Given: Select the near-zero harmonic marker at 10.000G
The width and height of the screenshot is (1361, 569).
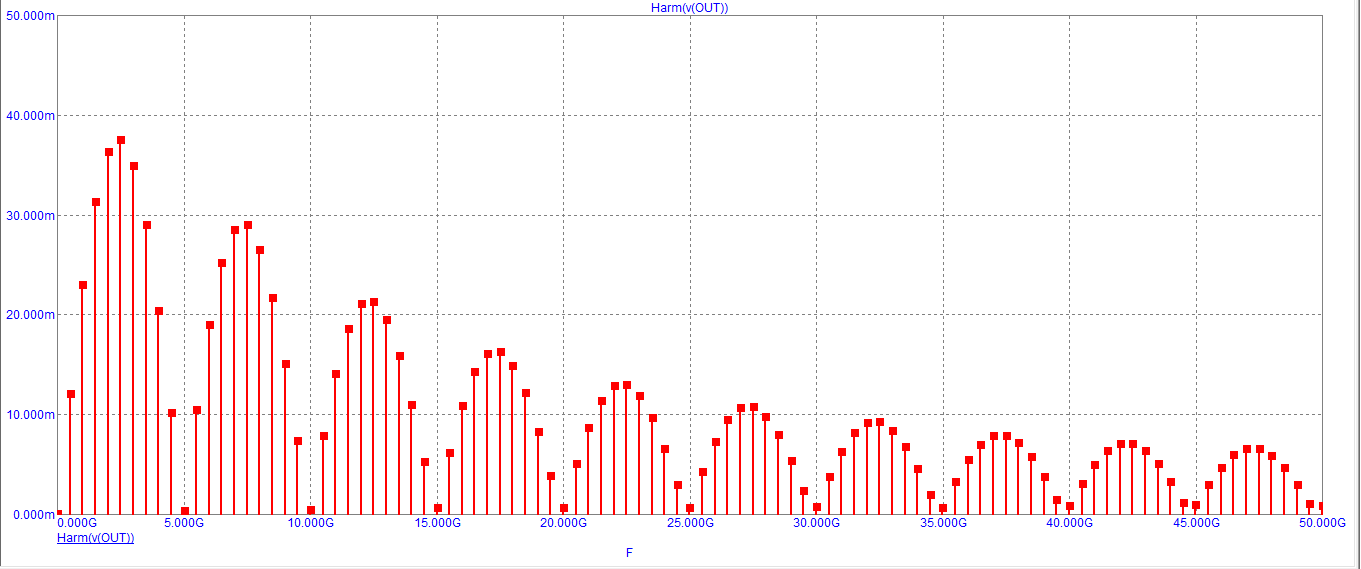Looking at the screenshot, I should pyautogui.click(x=311, y=510).
